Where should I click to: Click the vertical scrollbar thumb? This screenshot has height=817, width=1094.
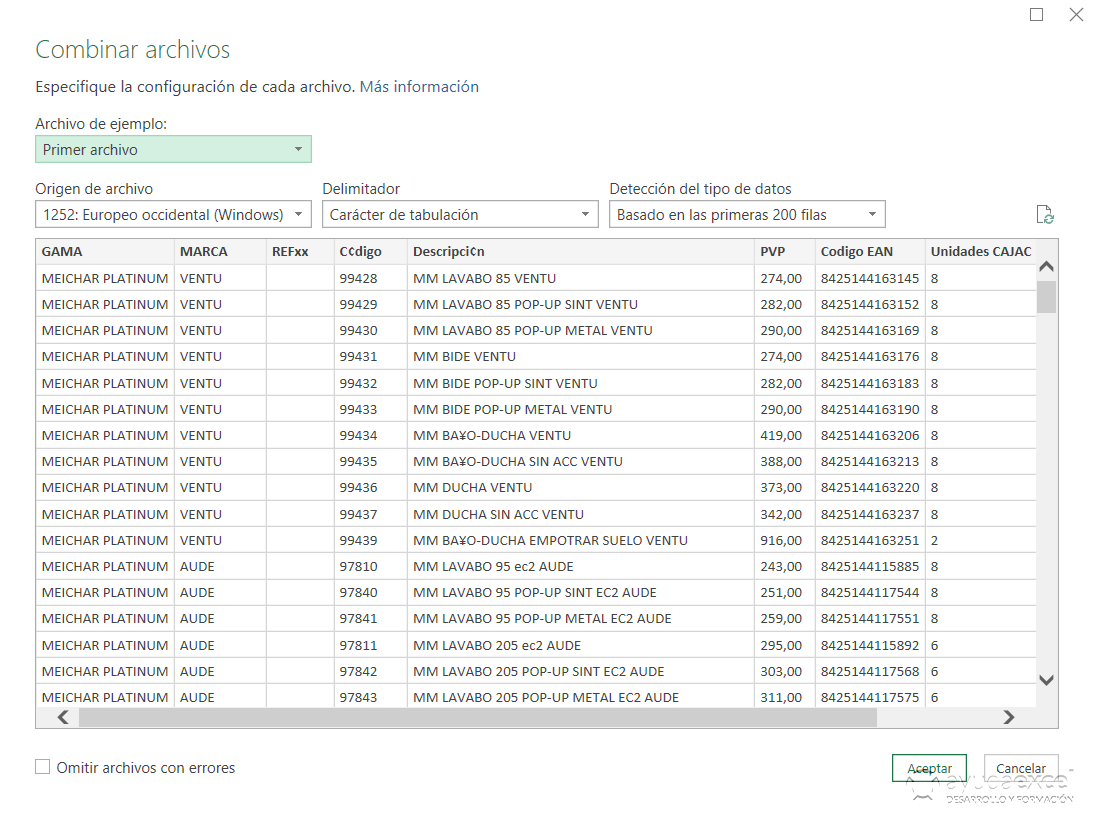point(1046,297)
